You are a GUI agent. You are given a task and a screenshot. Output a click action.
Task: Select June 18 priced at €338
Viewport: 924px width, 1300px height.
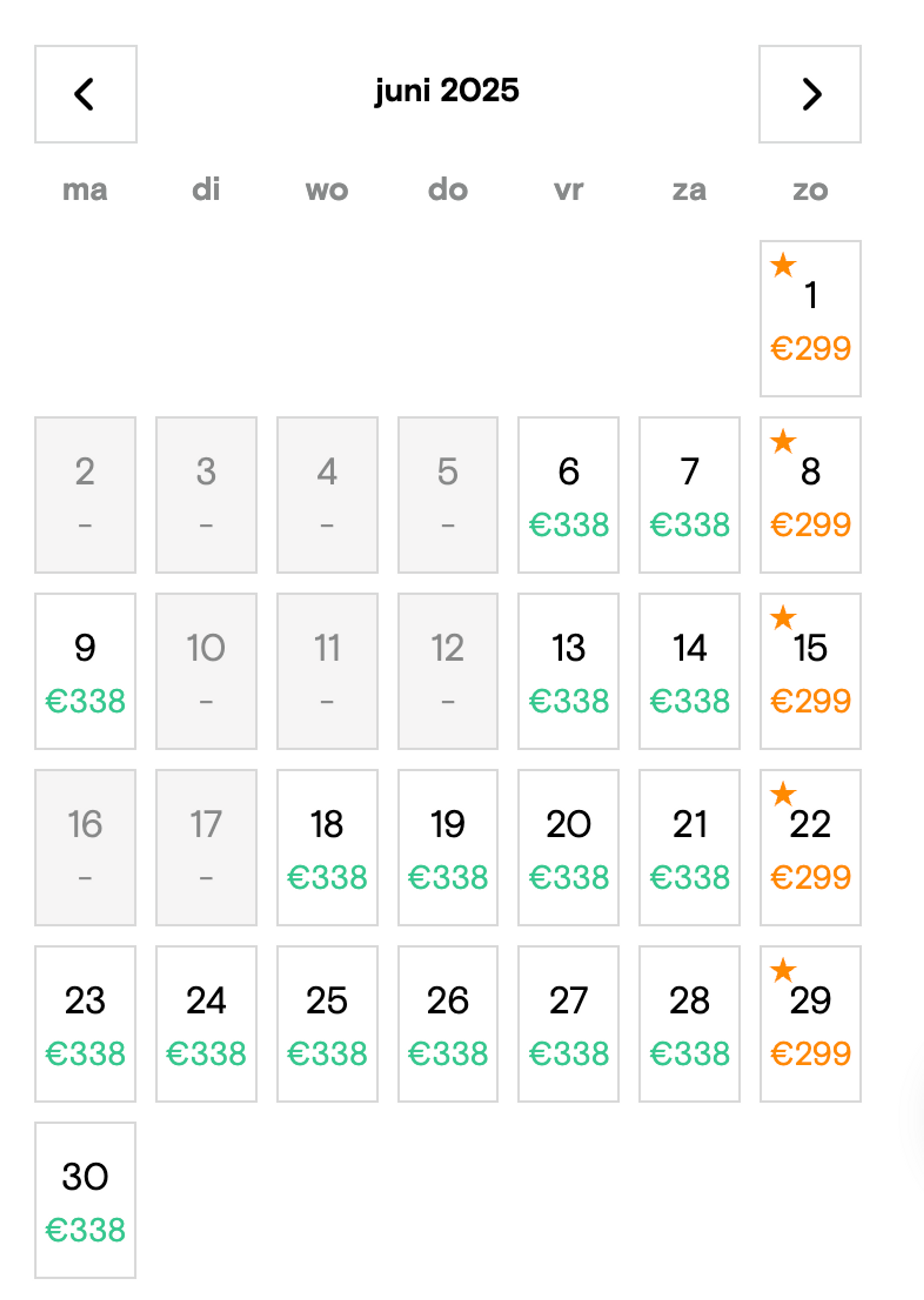point(327,848)
